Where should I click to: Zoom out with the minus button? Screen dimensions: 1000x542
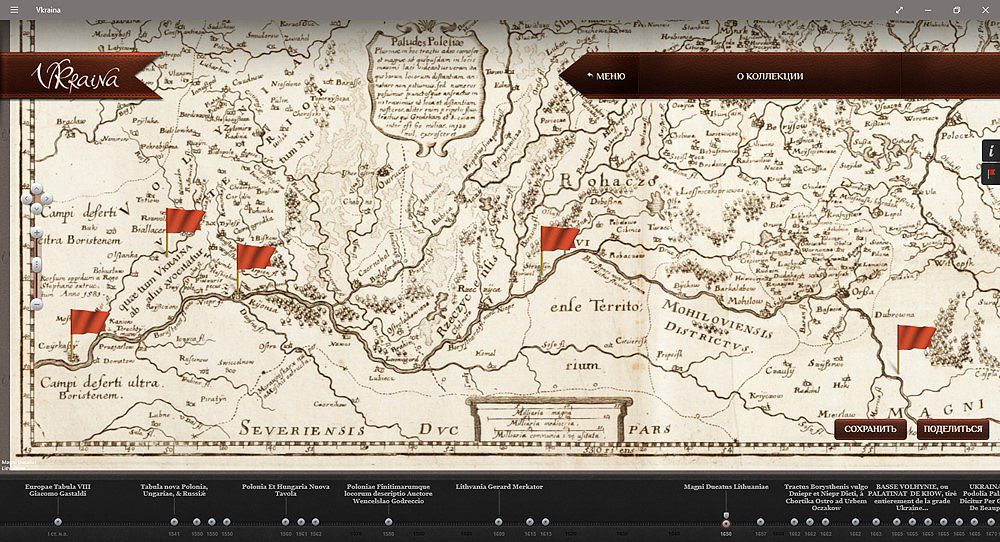coord(37,304)
